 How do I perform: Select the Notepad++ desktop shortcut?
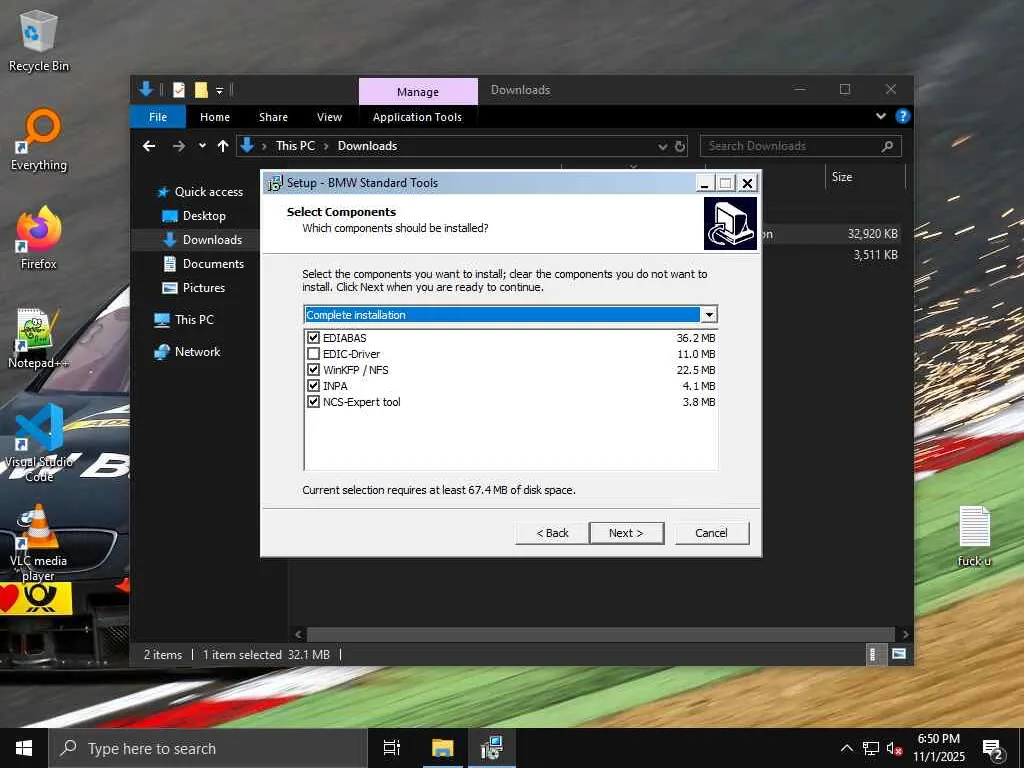point(39,338)
